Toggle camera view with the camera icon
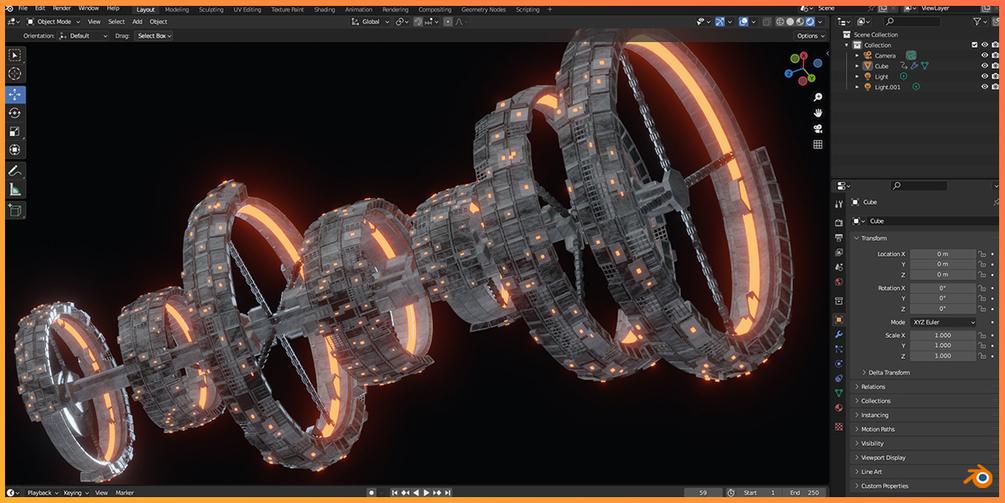The height and width of the screenshot is (503, 1005). (818, 129)
